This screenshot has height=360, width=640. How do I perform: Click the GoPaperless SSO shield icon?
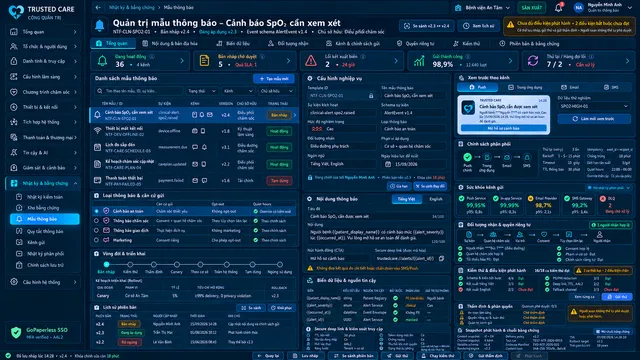pos(16,333)
